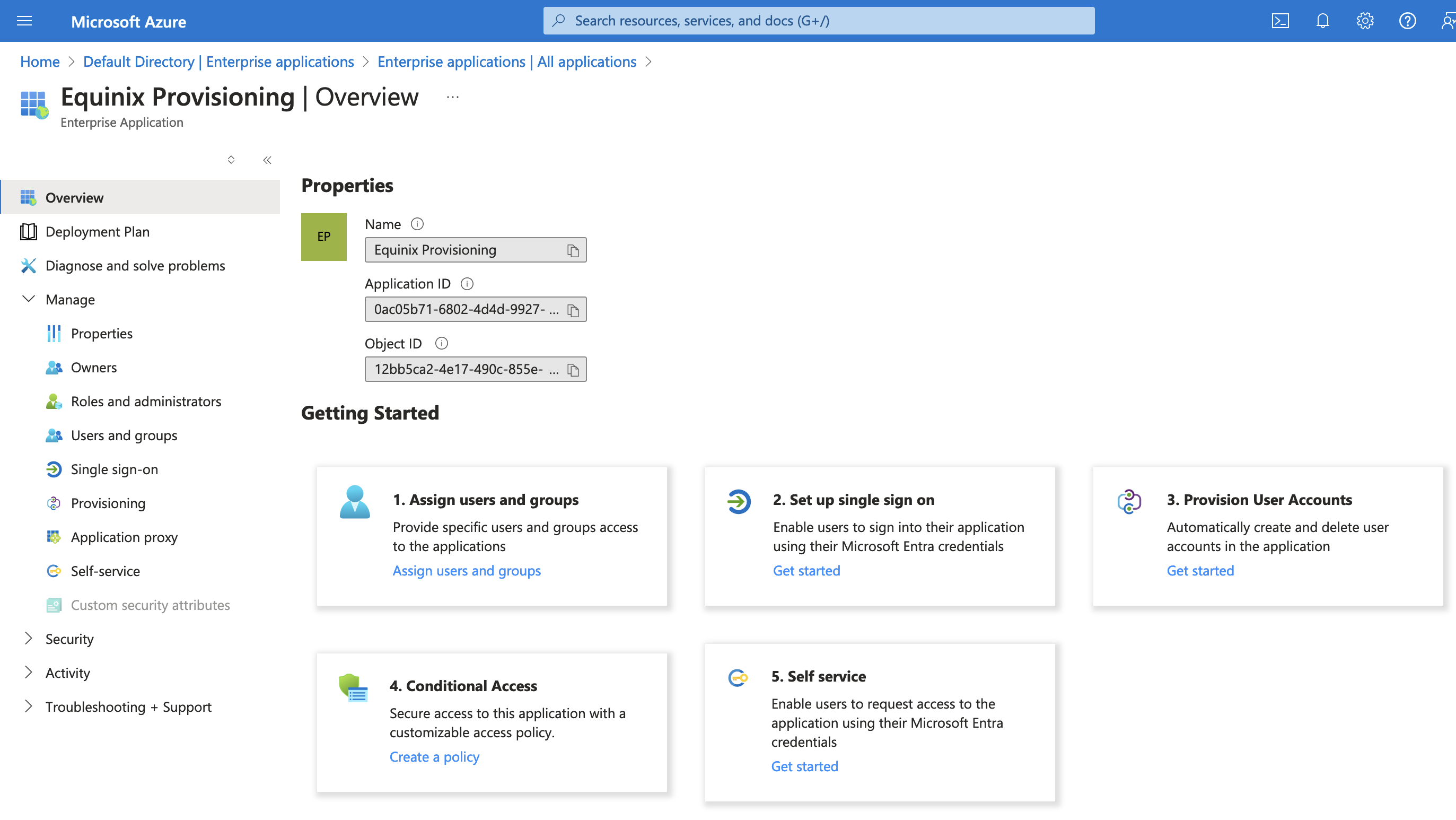1456x820 pixels.
Task: Click the Self service card icon
Action: [738, 677]
